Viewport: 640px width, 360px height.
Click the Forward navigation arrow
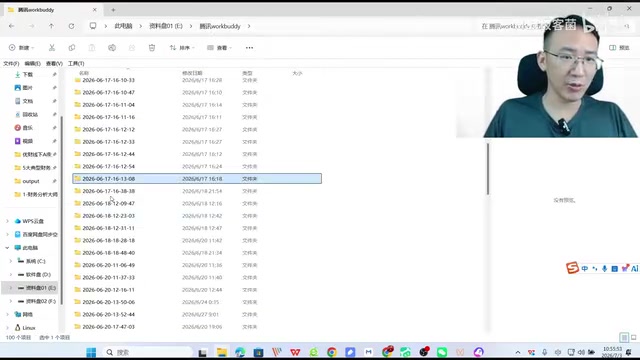[31, 26]
